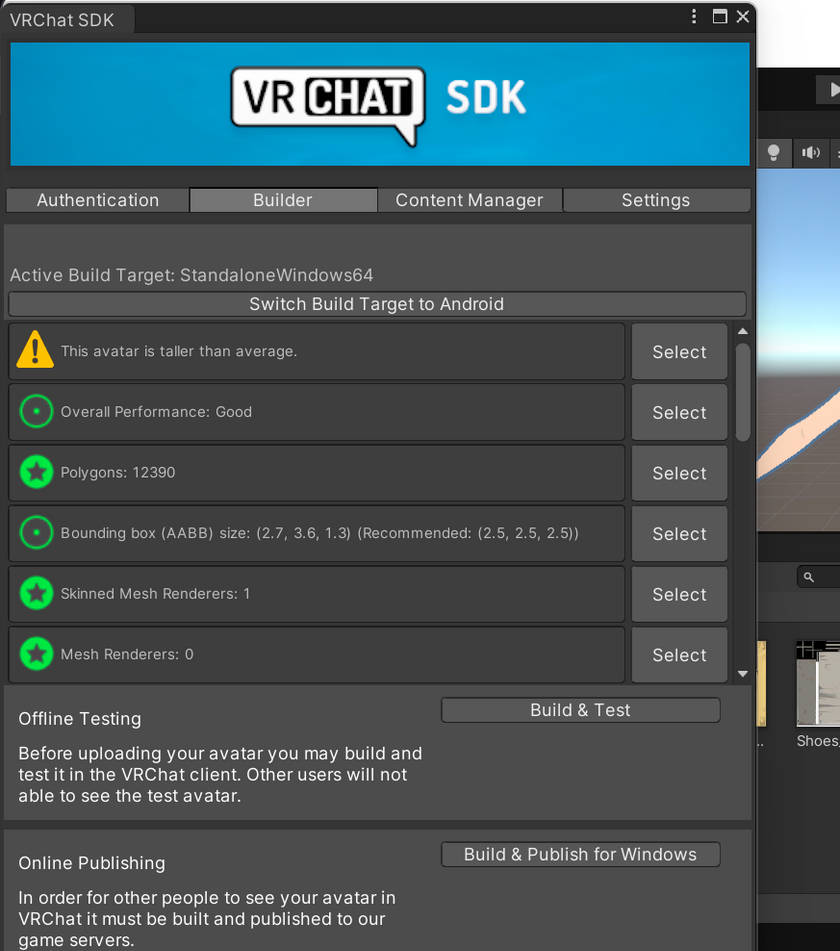Screen dimensions: 840x951
Task: Click the text 'Skinned Mesh Renderers: 1'
Action: pyautogui.click(x=155, y=594)
